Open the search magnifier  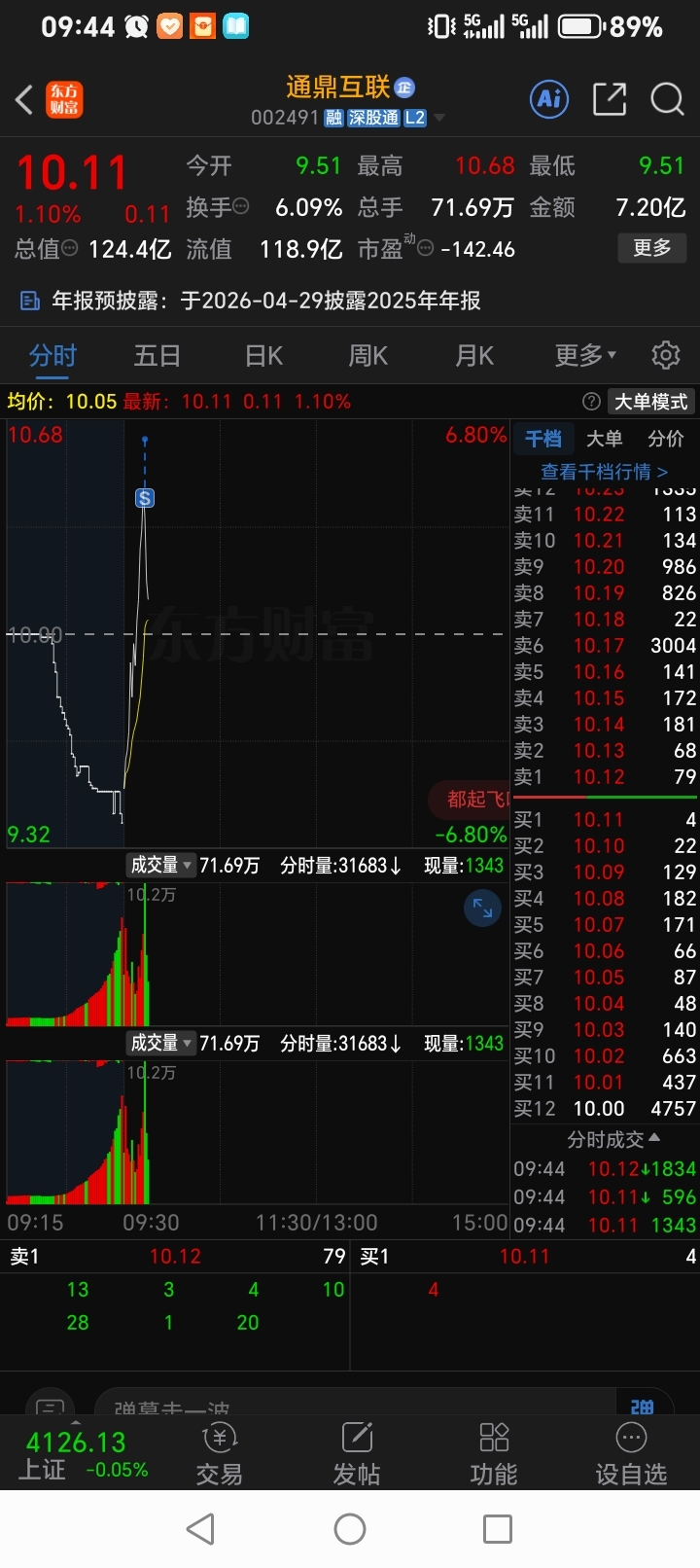[x=667, y=99]
